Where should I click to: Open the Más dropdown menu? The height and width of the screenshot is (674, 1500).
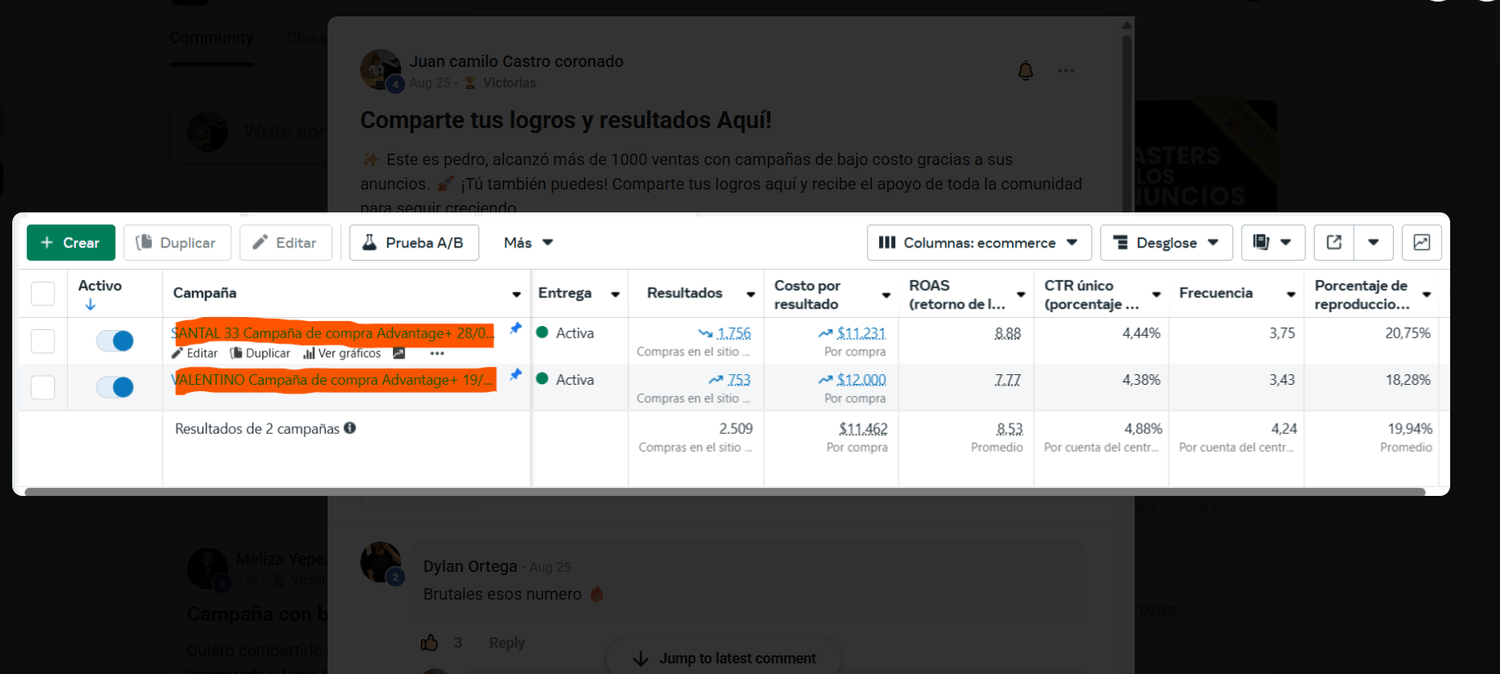pyautogui.click(x=528, y=242)
